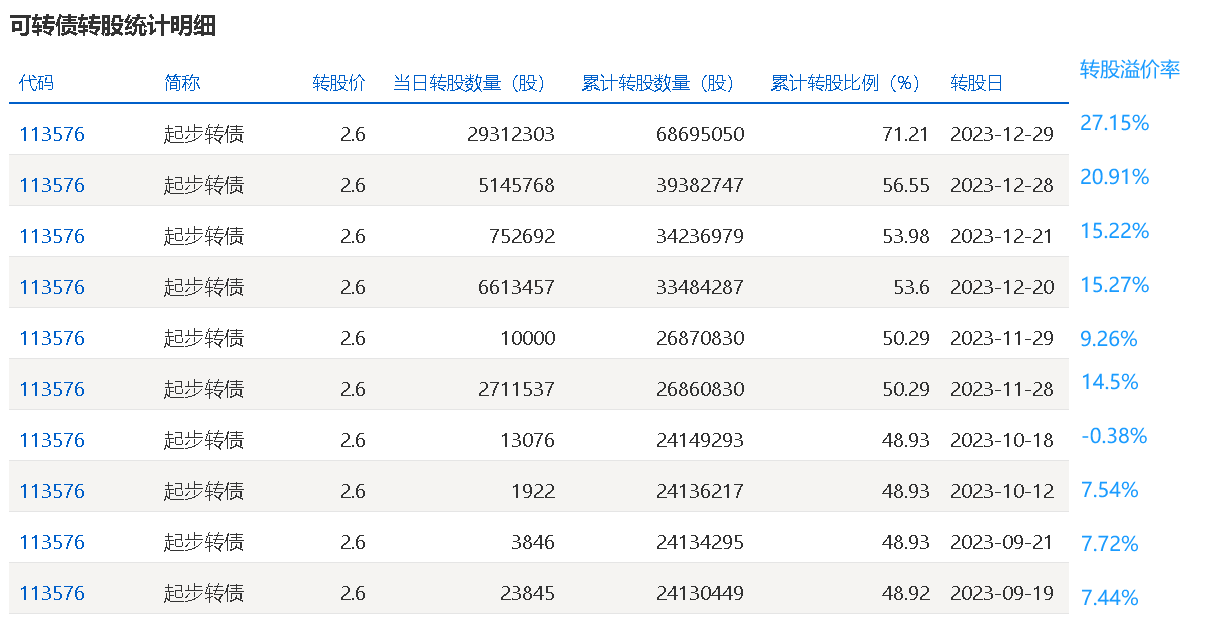Open code link 113576 in 2023-09-19 row
Image resolution: width=1225 pixels, height=621 pixels.
pos(52,593)
